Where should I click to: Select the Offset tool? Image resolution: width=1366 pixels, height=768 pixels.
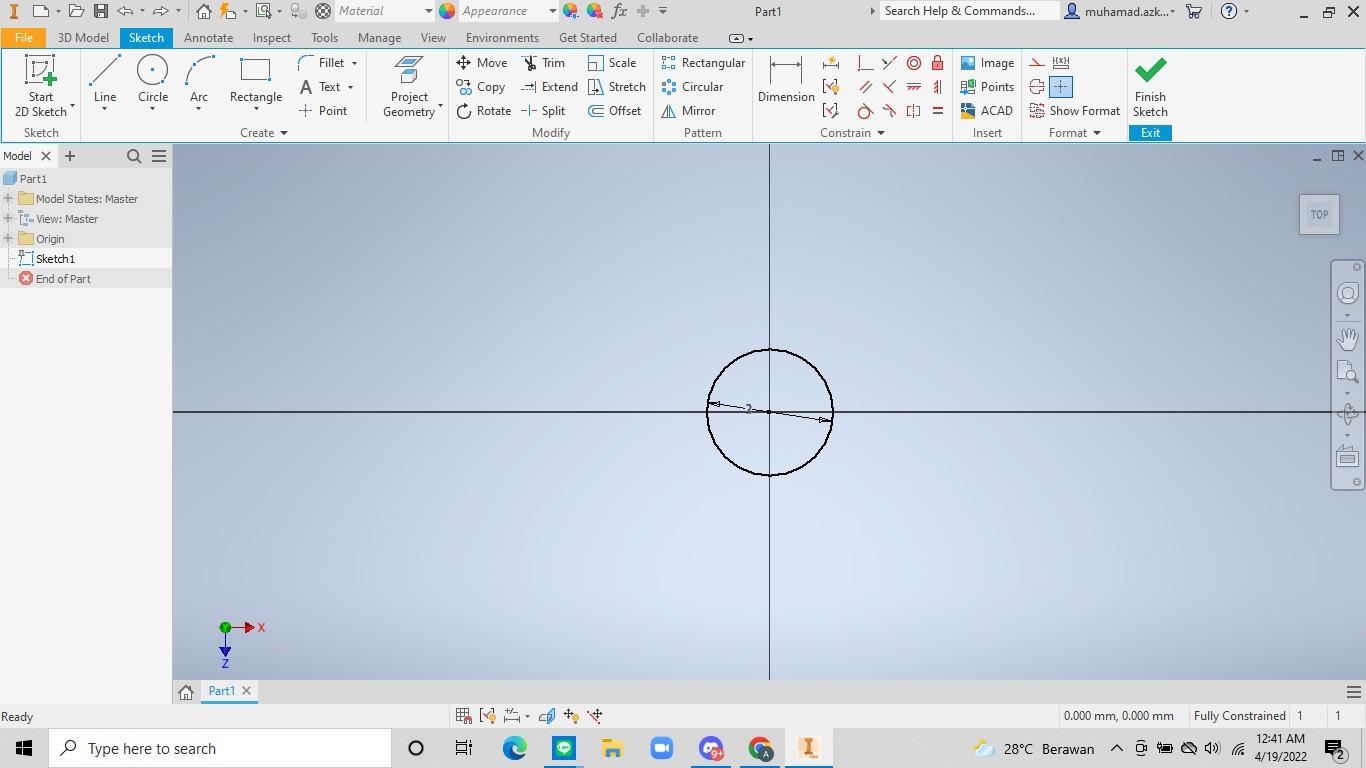pyautogui.click(x=615, y=111)
